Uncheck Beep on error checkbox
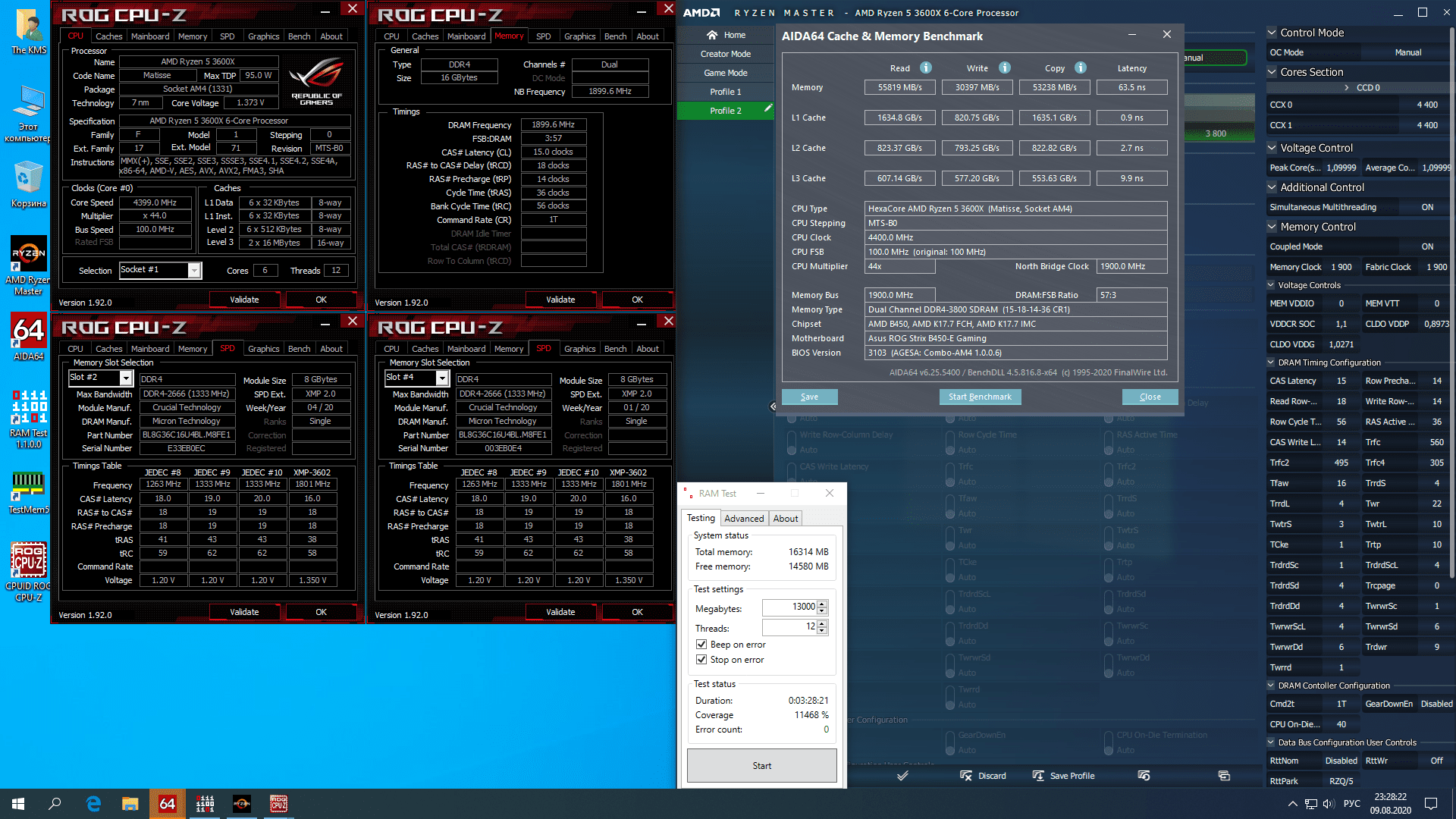Viewport: 1456px width, 819px height. (701, 645)
